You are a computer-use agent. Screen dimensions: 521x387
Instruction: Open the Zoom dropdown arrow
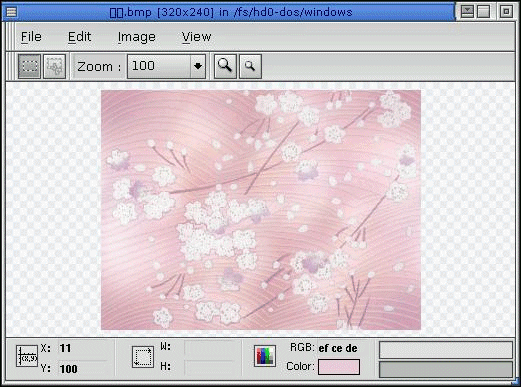198,66
